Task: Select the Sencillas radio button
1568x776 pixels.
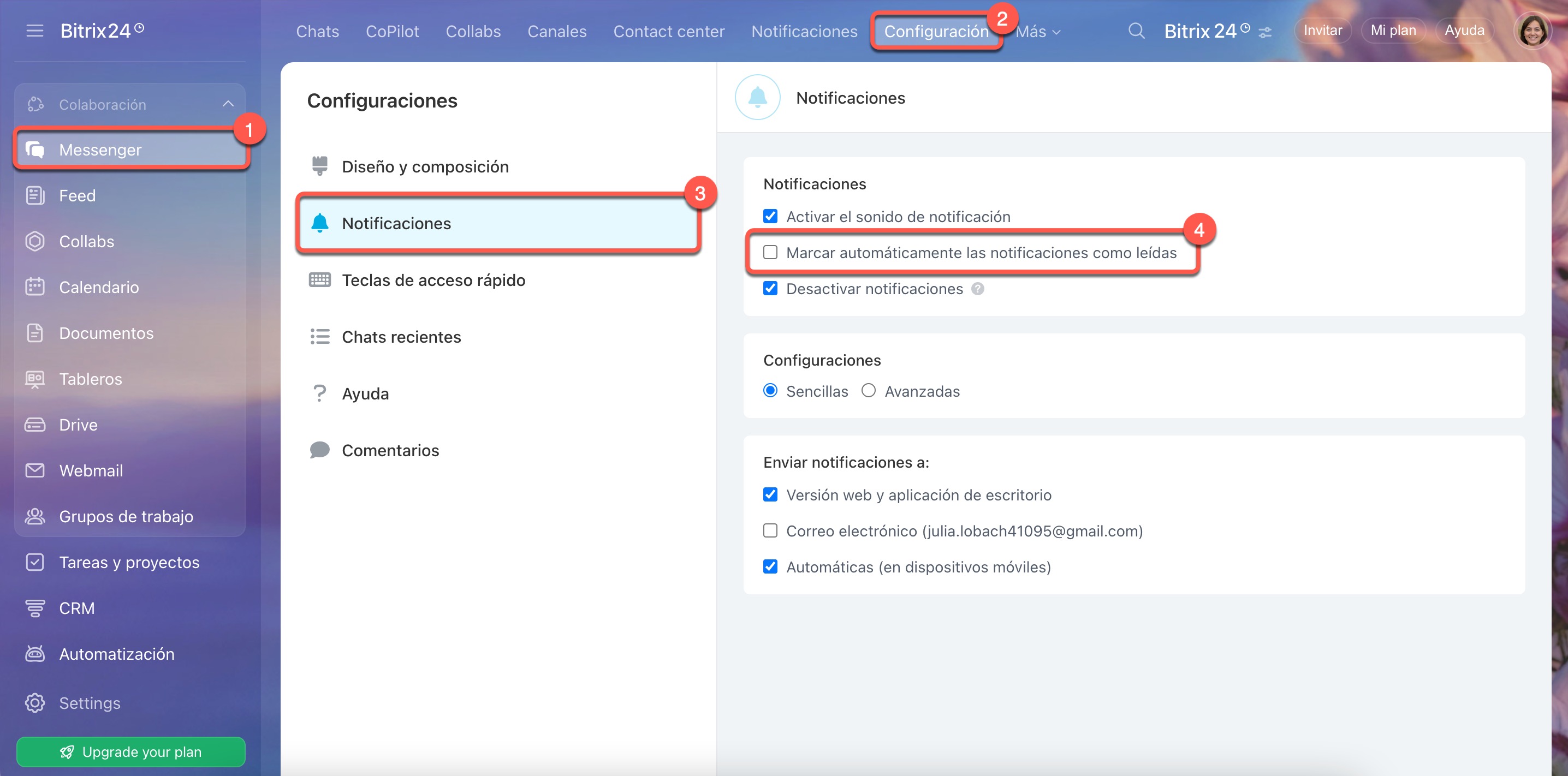Action: (770, 390)
